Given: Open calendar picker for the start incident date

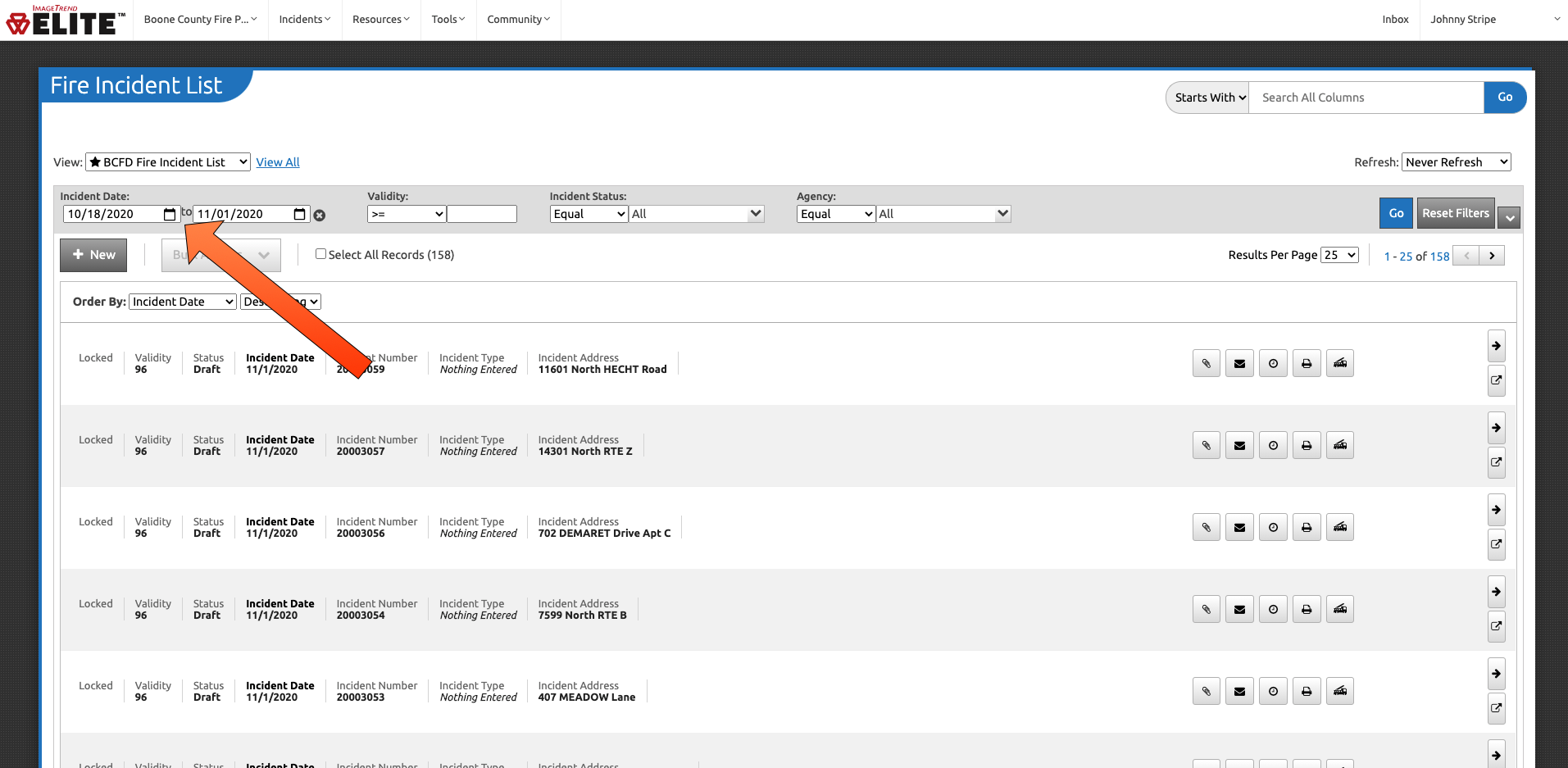Looking at the screenshot, I should (170, 215).
